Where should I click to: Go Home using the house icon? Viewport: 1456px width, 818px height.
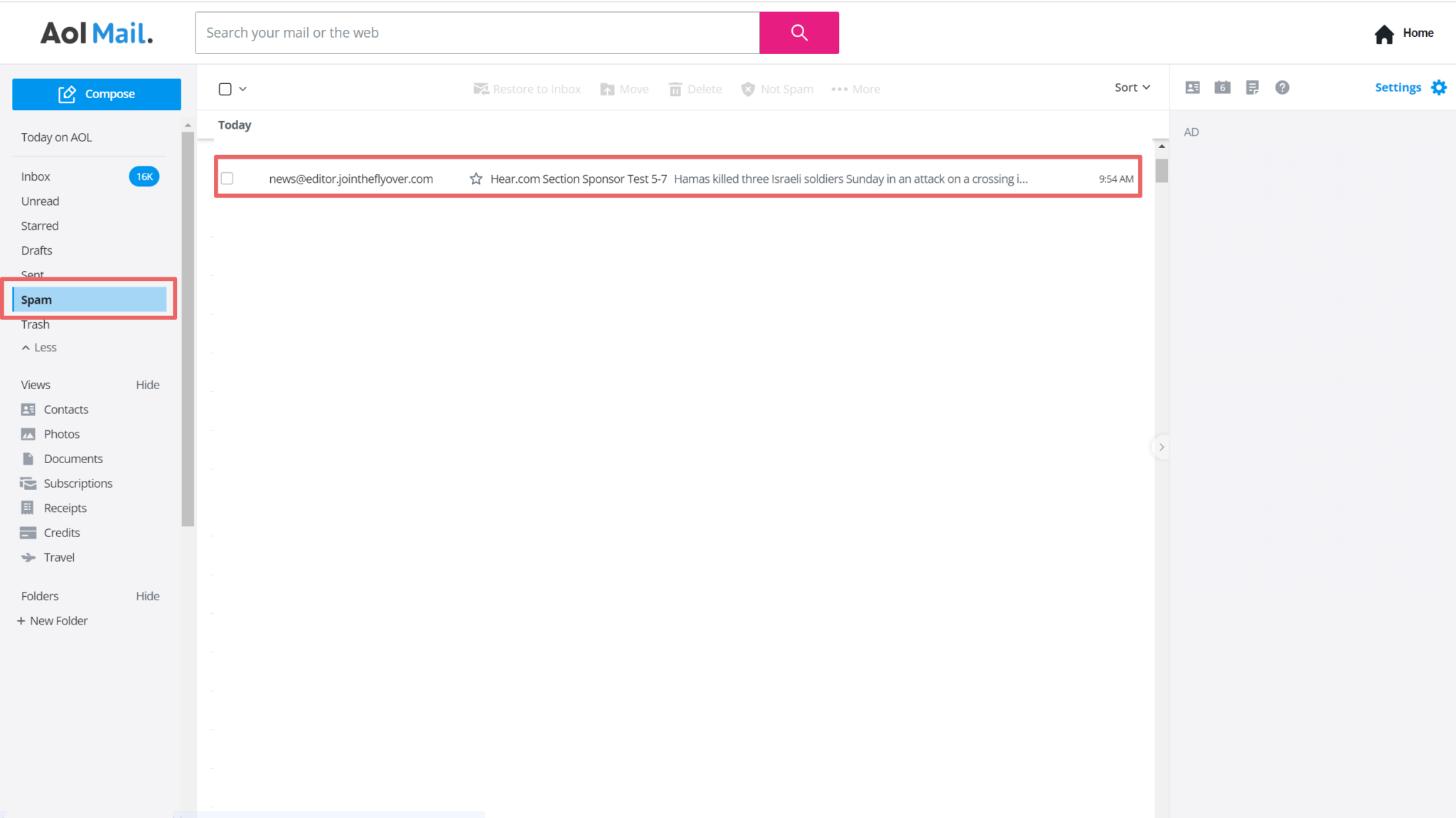tap(1383, 33)
